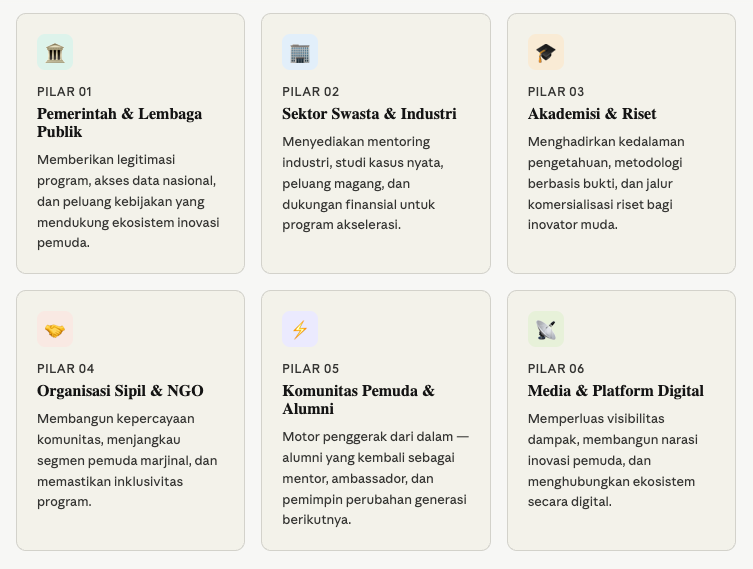Viewport: 753px width, 569px height.
Task: Click the Pilar 04 description about kepercayaan komunitas
Action: pos(127,460)
